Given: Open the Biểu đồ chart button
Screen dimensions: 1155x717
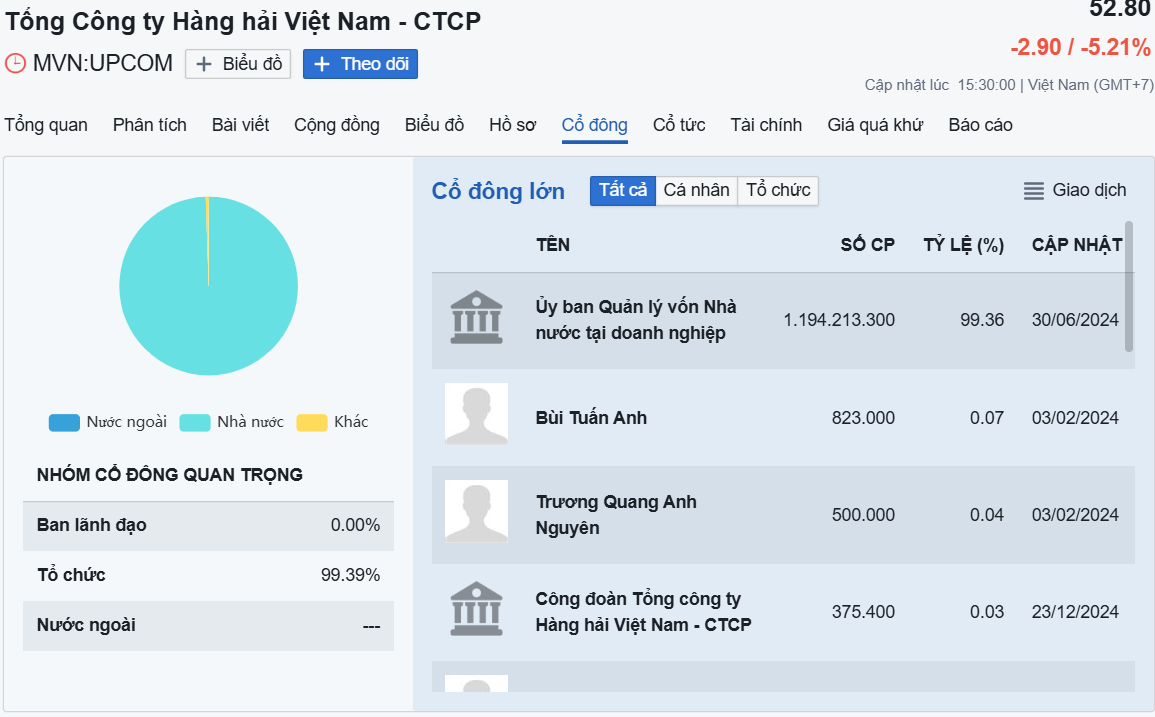Looking at the screenshot, I should point(238,64).
